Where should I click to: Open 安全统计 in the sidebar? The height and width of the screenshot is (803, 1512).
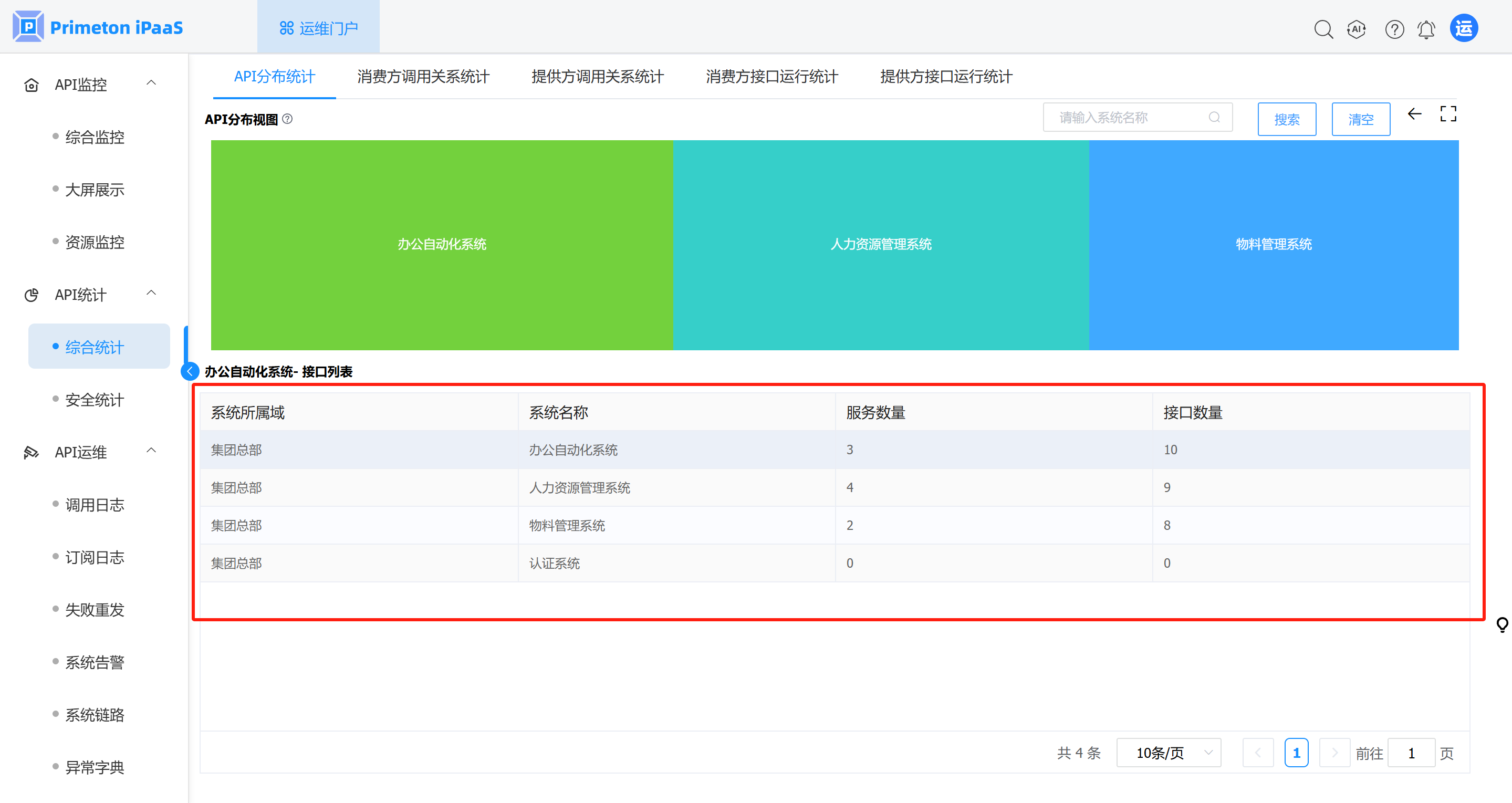[x=95, y=400]
